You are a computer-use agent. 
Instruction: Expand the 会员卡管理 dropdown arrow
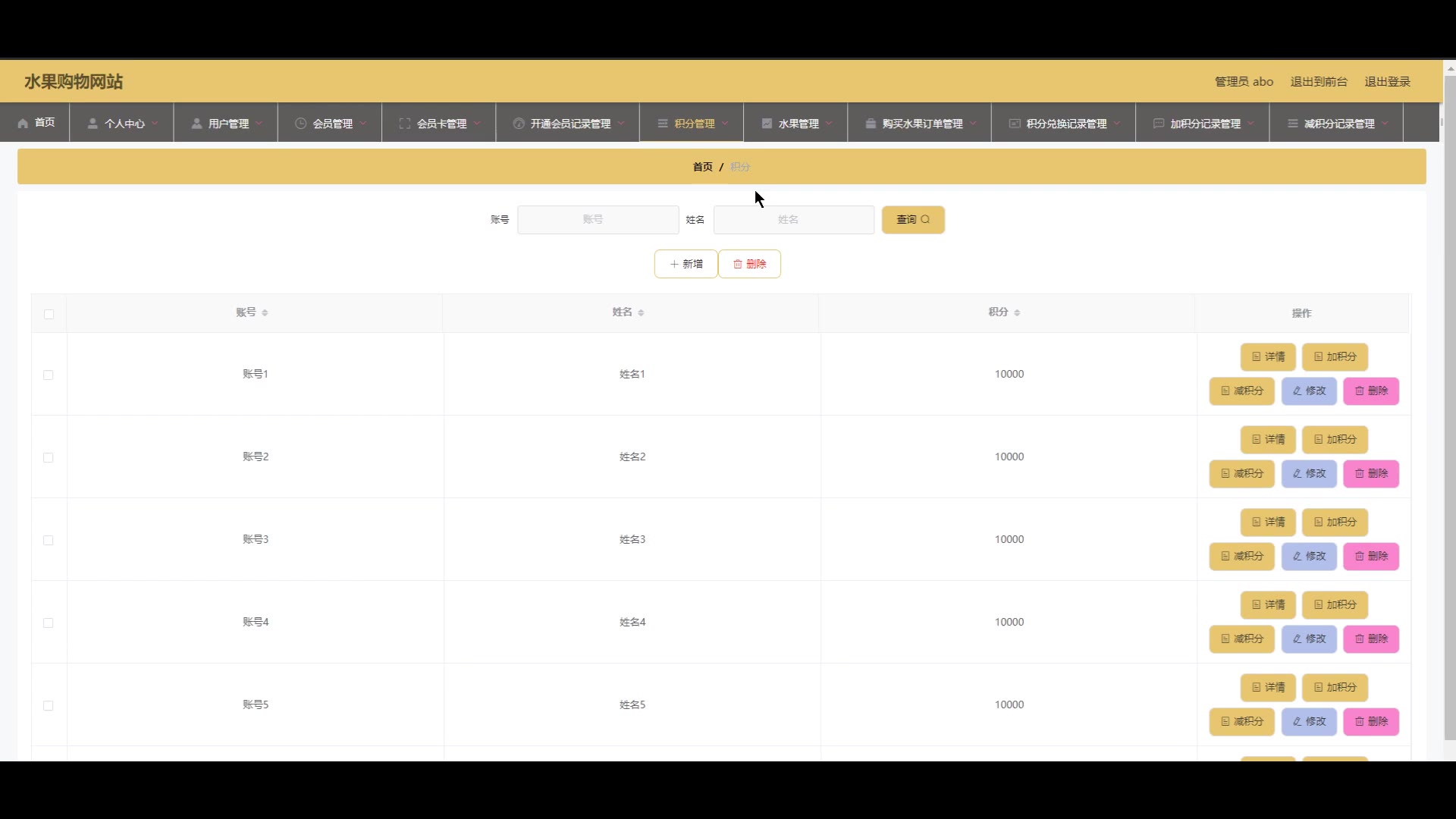point(477,124)
